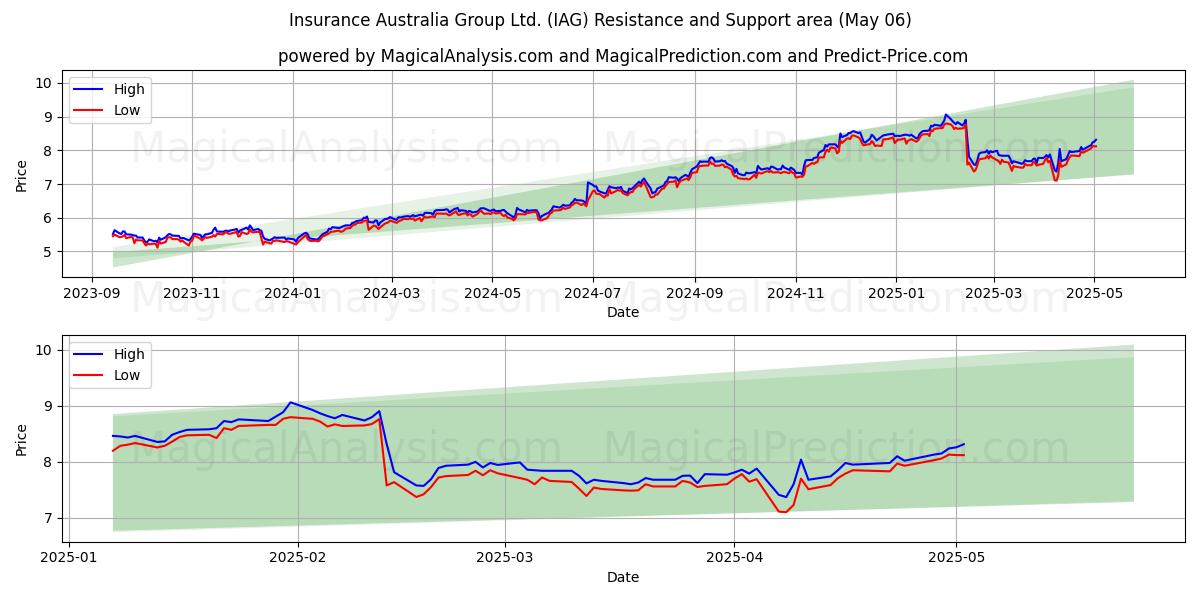Click the '2025-05' tick label on top chart

pyautogui.click(x=1094, y=294)
